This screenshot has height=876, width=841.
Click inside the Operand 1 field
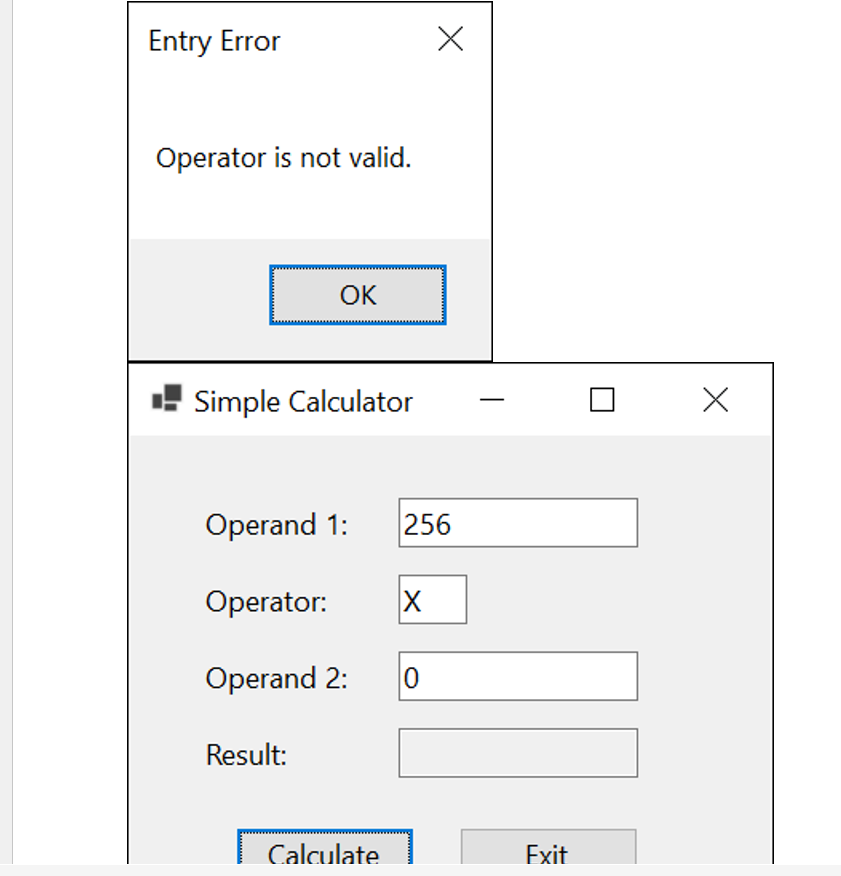(517, 522)
